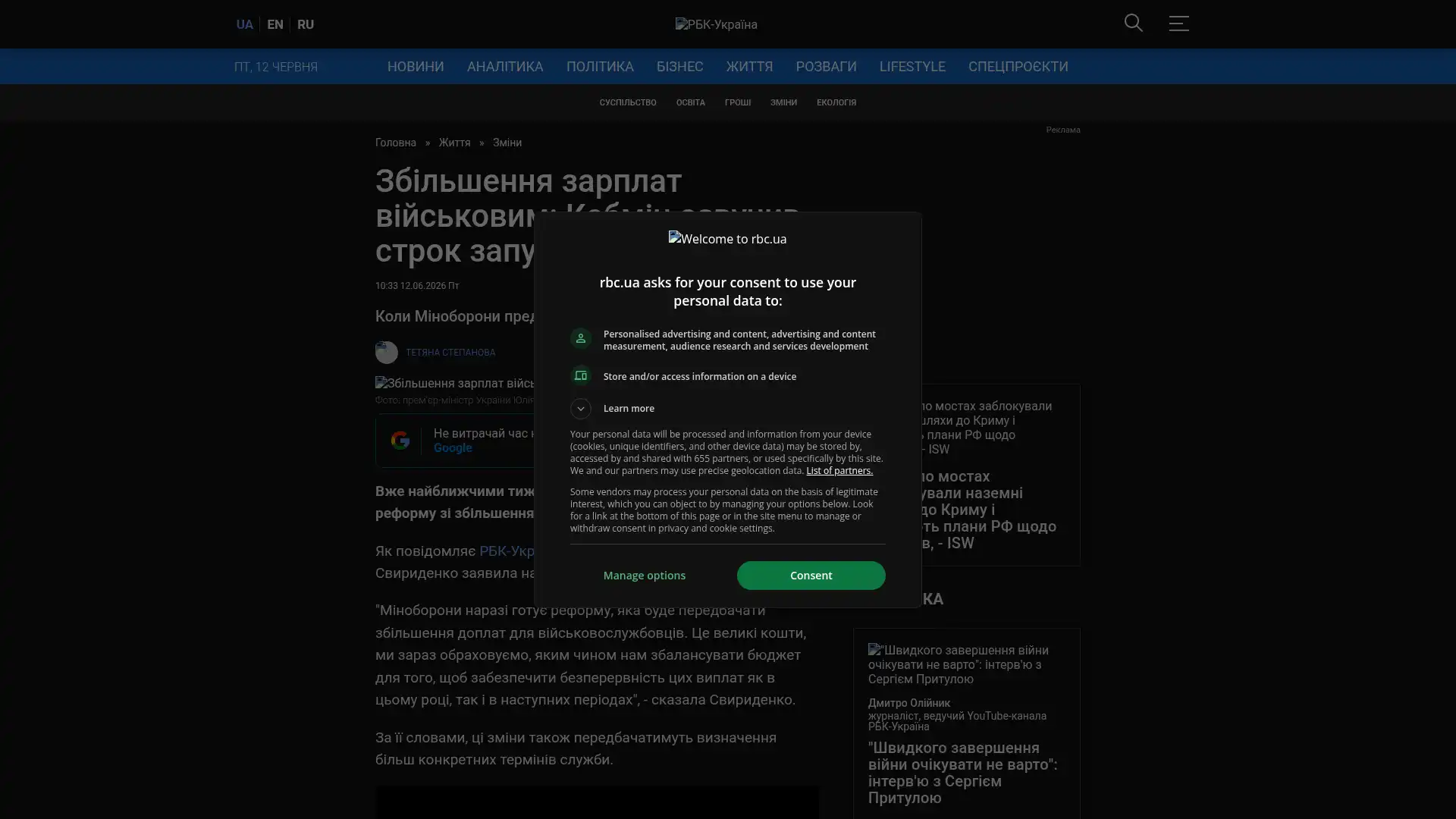Click the author avatar of Тетяна Степанова

(386, 352)
